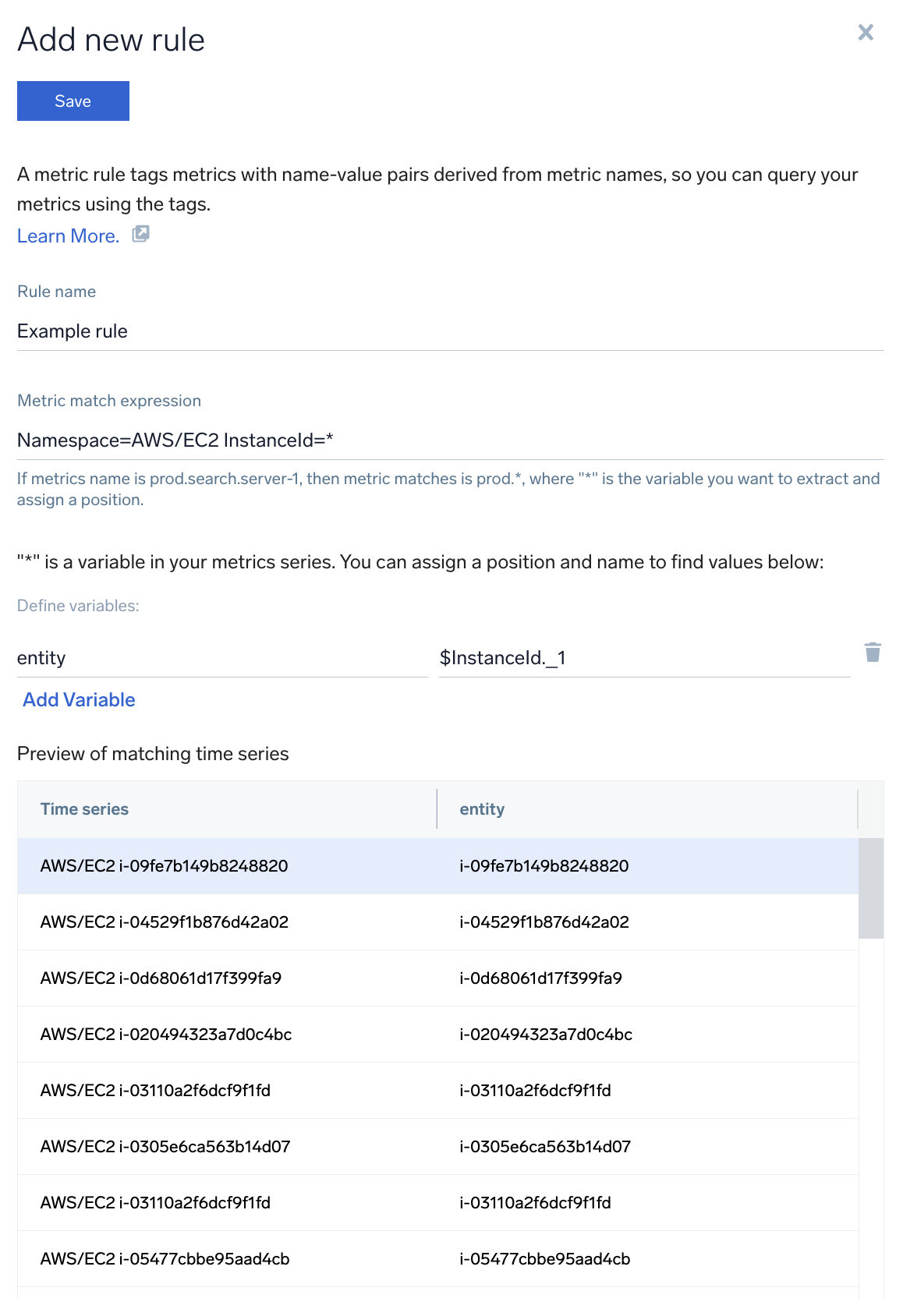
Task: Click entity value i-020494323a7d0c4bc
Action: (546, 1035)
